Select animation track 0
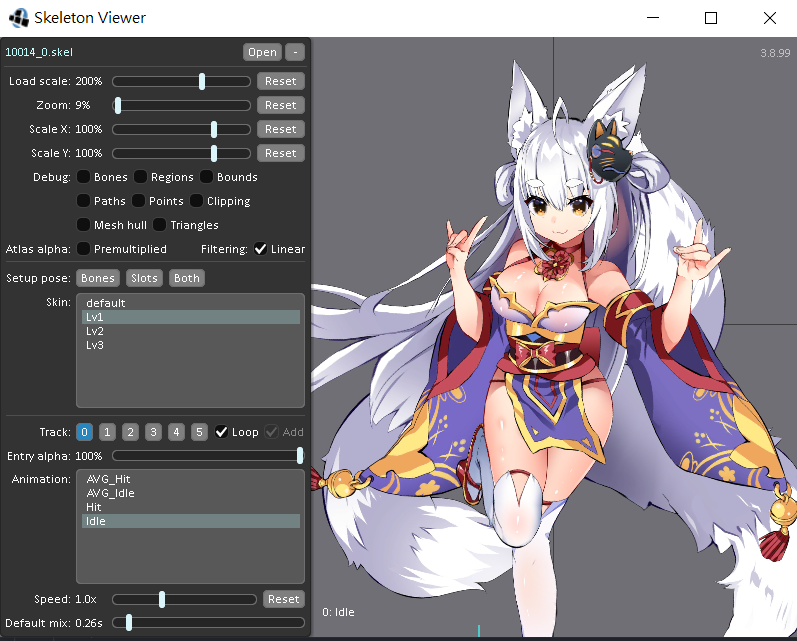This screenshot has height=641, width=797. (84, 432)
